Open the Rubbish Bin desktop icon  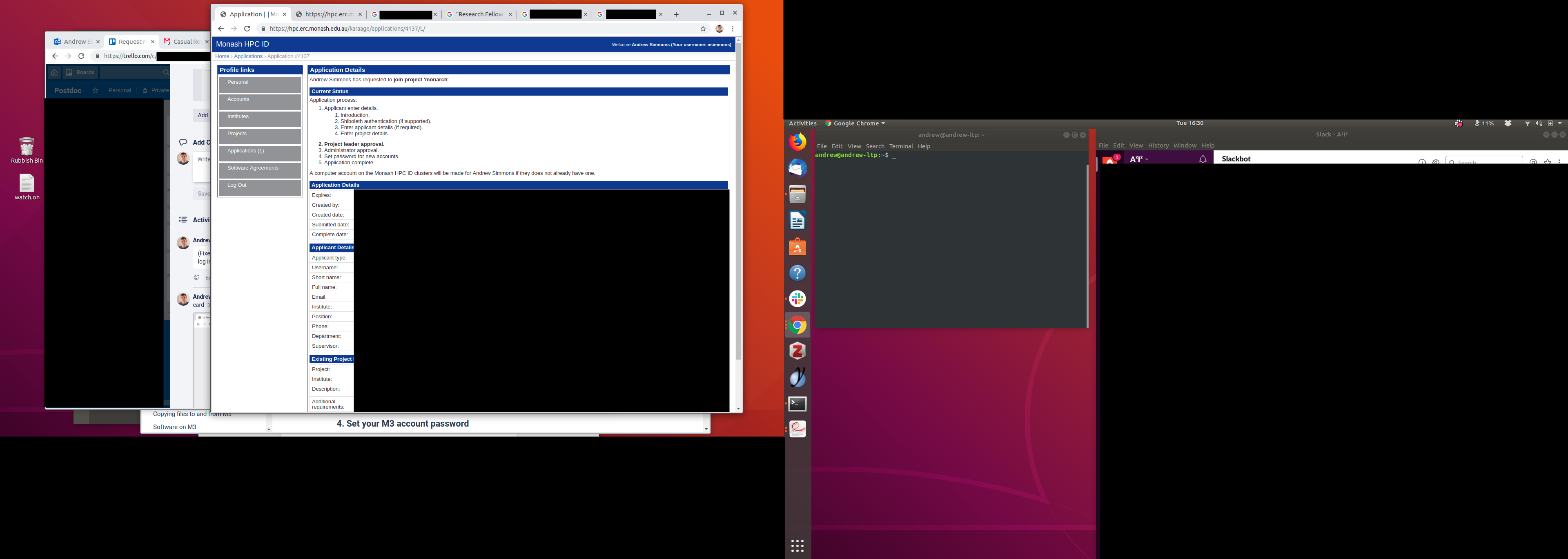click(27, 147)
